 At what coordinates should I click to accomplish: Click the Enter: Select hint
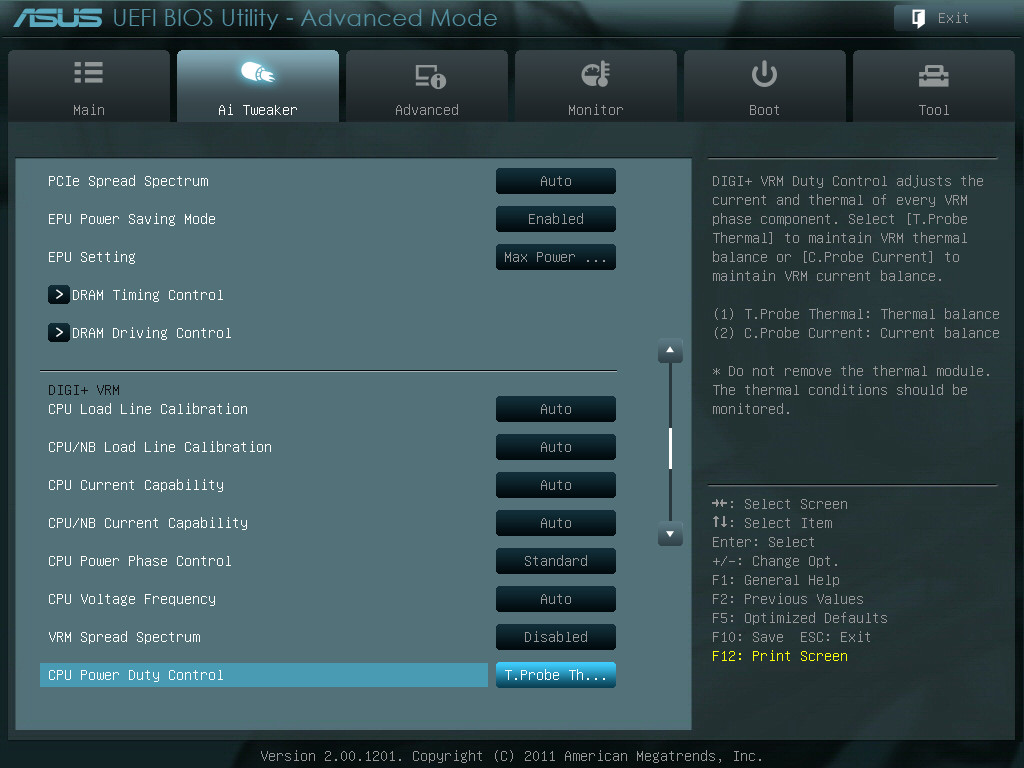tap(763, 542)
